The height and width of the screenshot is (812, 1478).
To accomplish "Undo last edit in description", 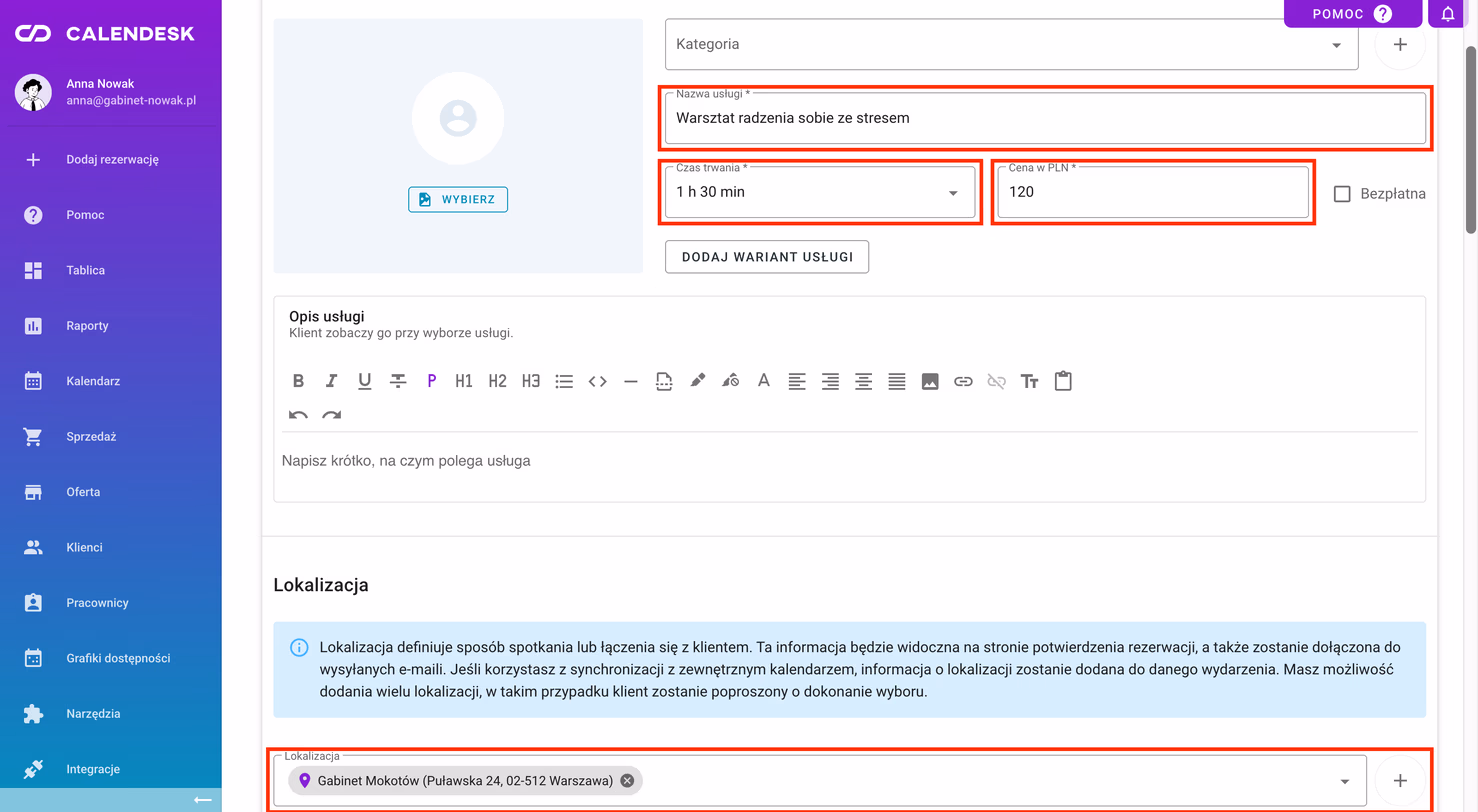I will coord(298,415).
